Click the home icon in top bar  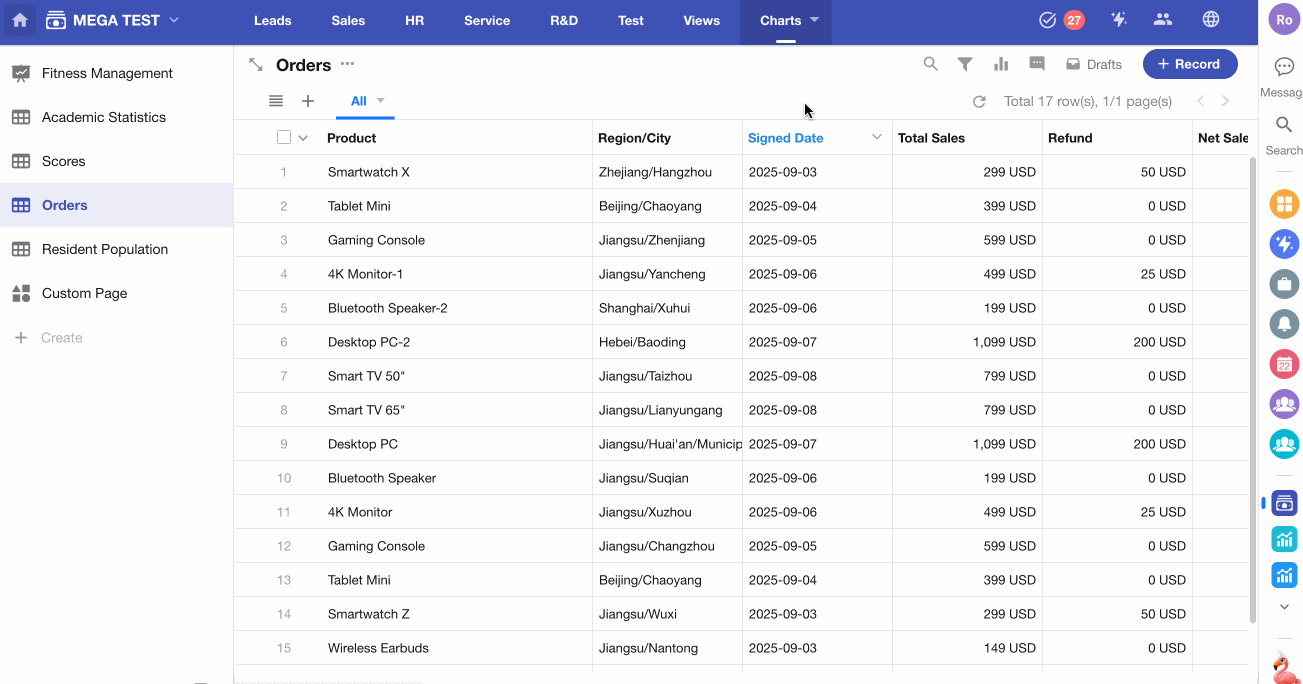[x=20, y=20]
